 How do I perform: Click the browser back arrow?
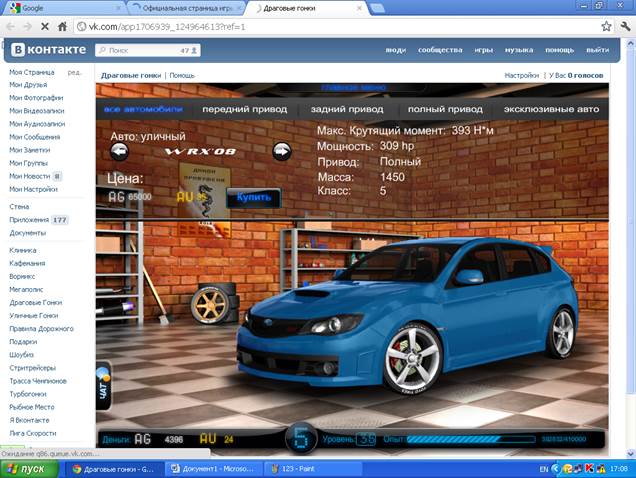11,27
